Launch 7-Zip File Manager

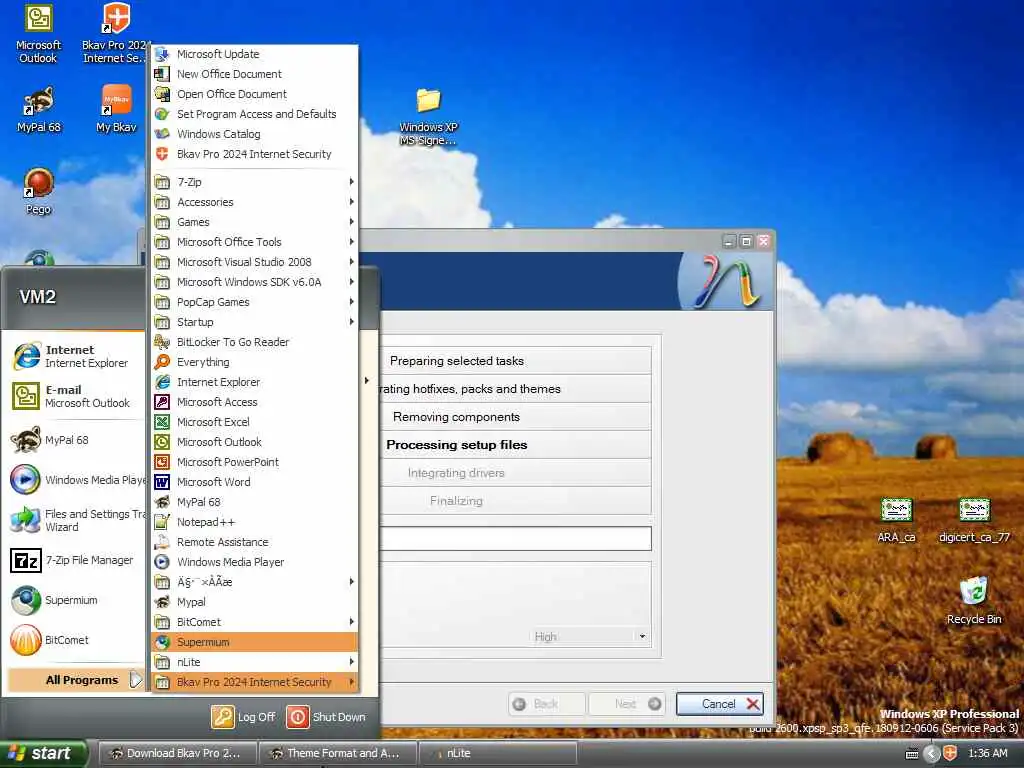(x=76, y=560)
